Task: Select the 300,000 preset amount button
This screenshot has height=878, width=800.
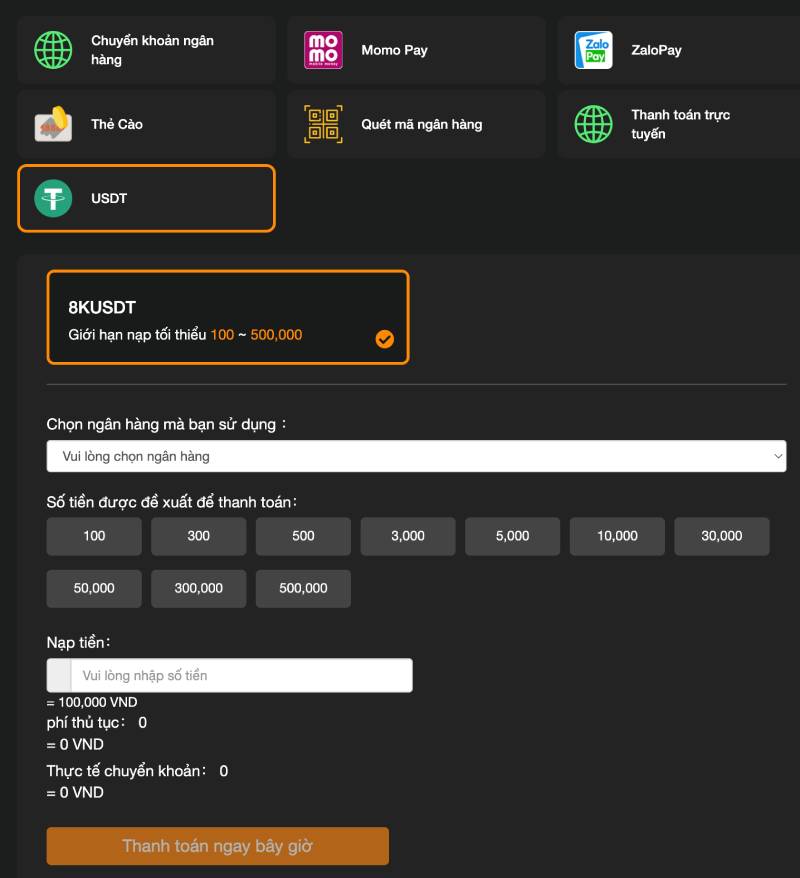Action: point(198,588)
